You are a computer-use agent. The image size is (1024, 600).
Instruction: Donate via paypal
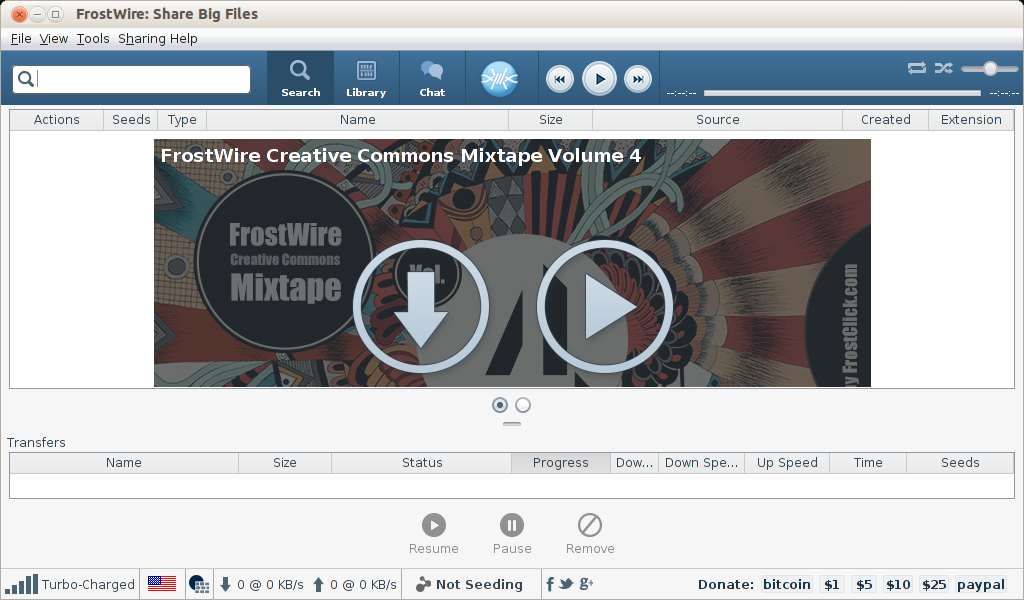pos(980,584)
